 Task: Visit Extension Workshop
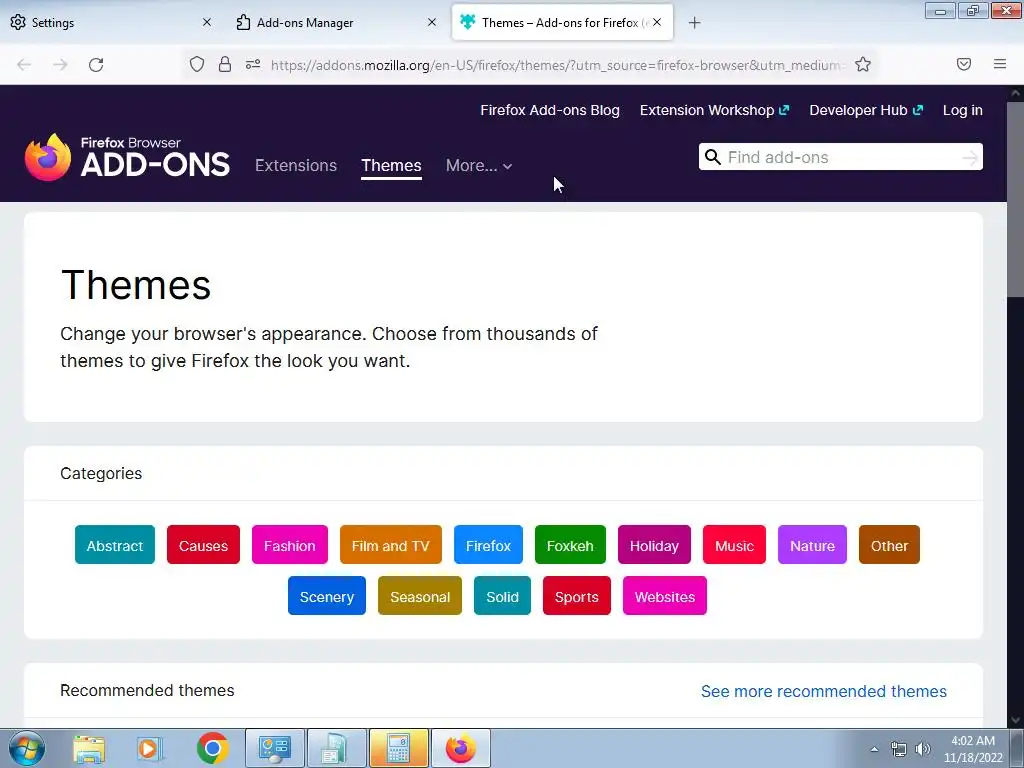[x=714, y=110]
